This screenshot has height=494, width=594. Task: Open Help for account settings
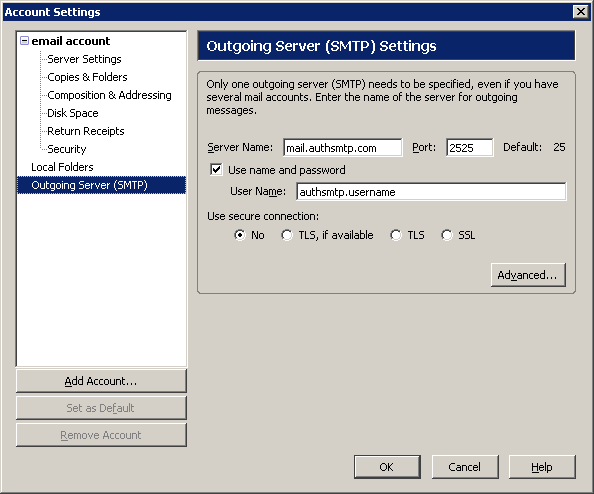point(542,467)
